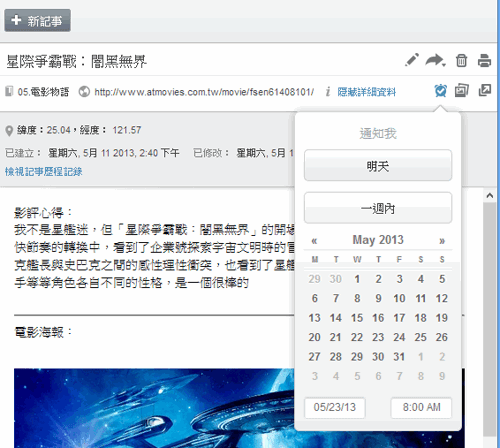The width and height of the screenshot is (500, 448).
Task: Click the 新記事 new note button
Action: (37, 21)
